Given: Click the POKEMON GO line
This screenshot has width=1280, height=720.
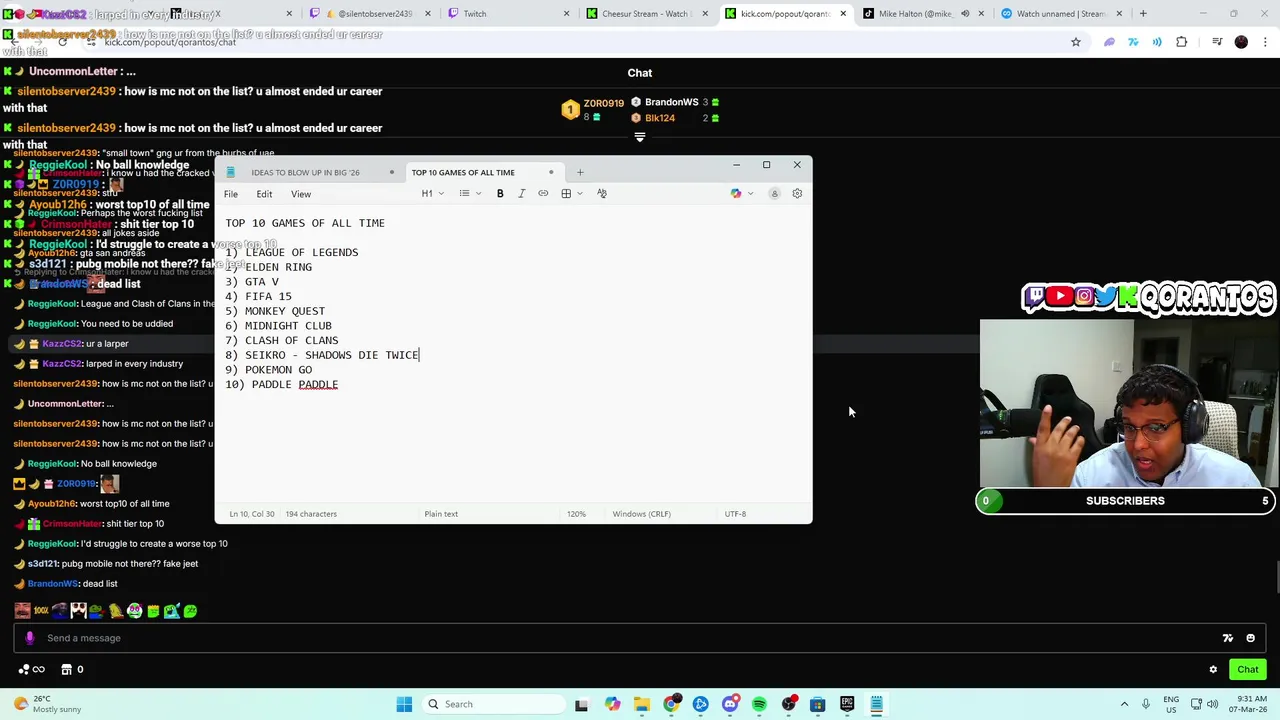Looking at the screenshot, I should (269, 370).
